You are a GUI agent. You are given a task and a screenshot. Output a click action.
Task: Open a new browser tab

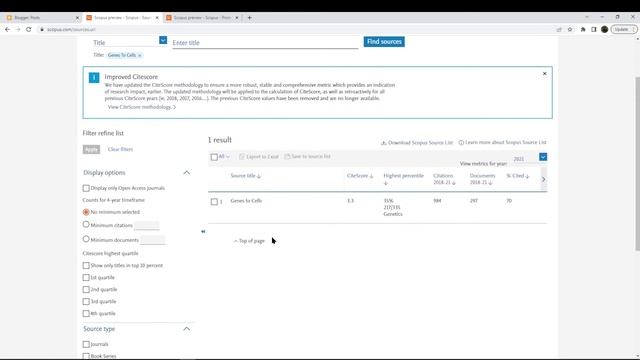pos(249,18)
